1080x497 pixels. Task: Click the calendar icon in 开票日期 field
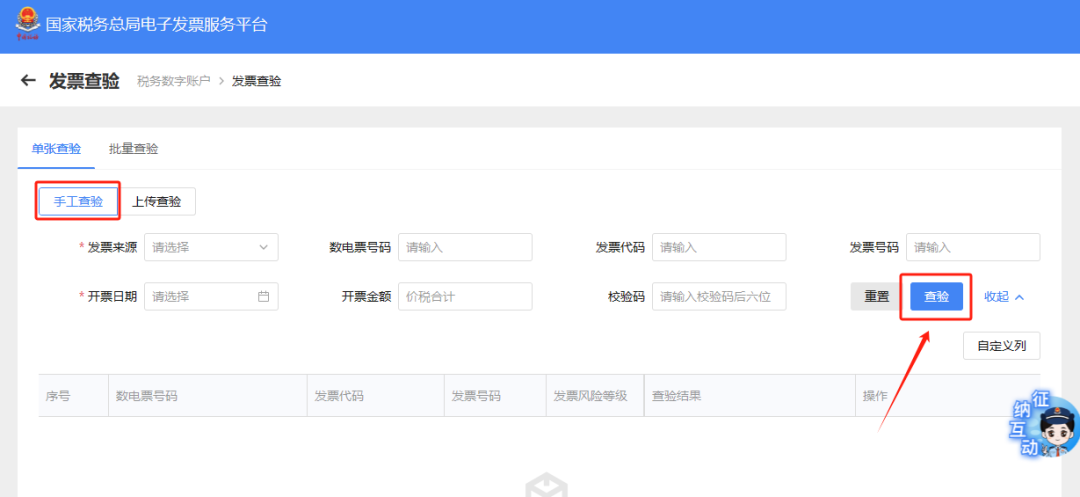click(264, 297)
